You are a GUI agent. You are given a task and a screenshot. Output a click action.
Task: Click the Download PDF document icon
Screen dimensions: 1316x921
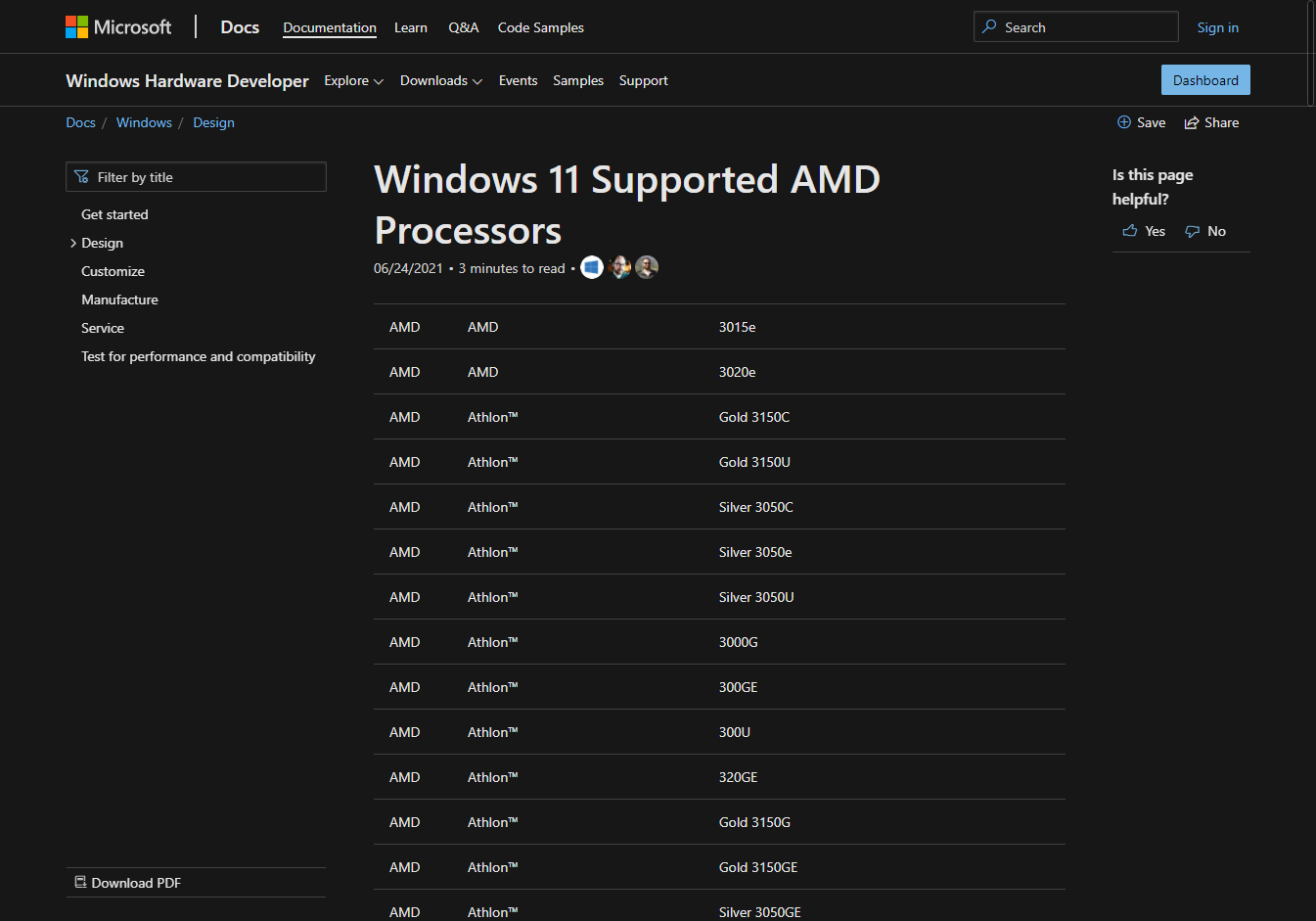point(80,882)
